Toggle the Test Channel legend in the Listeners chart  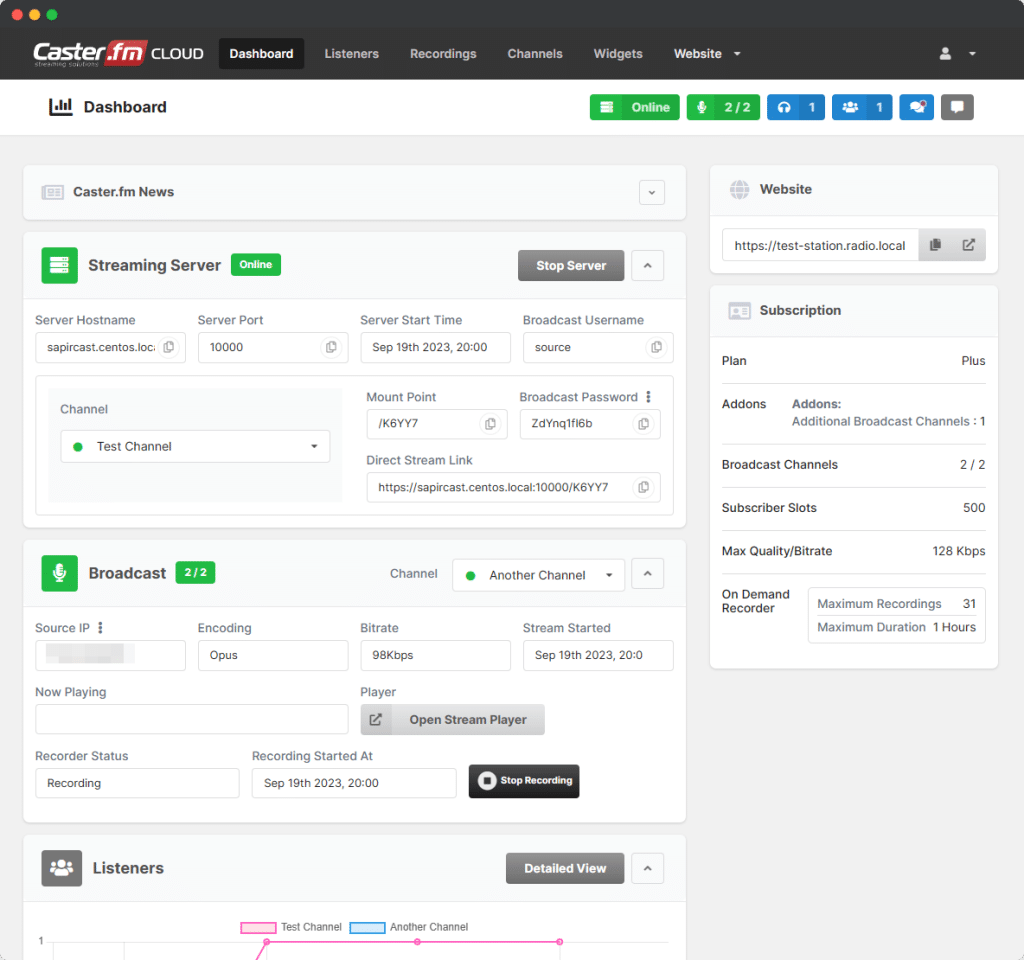coord(258,927)
